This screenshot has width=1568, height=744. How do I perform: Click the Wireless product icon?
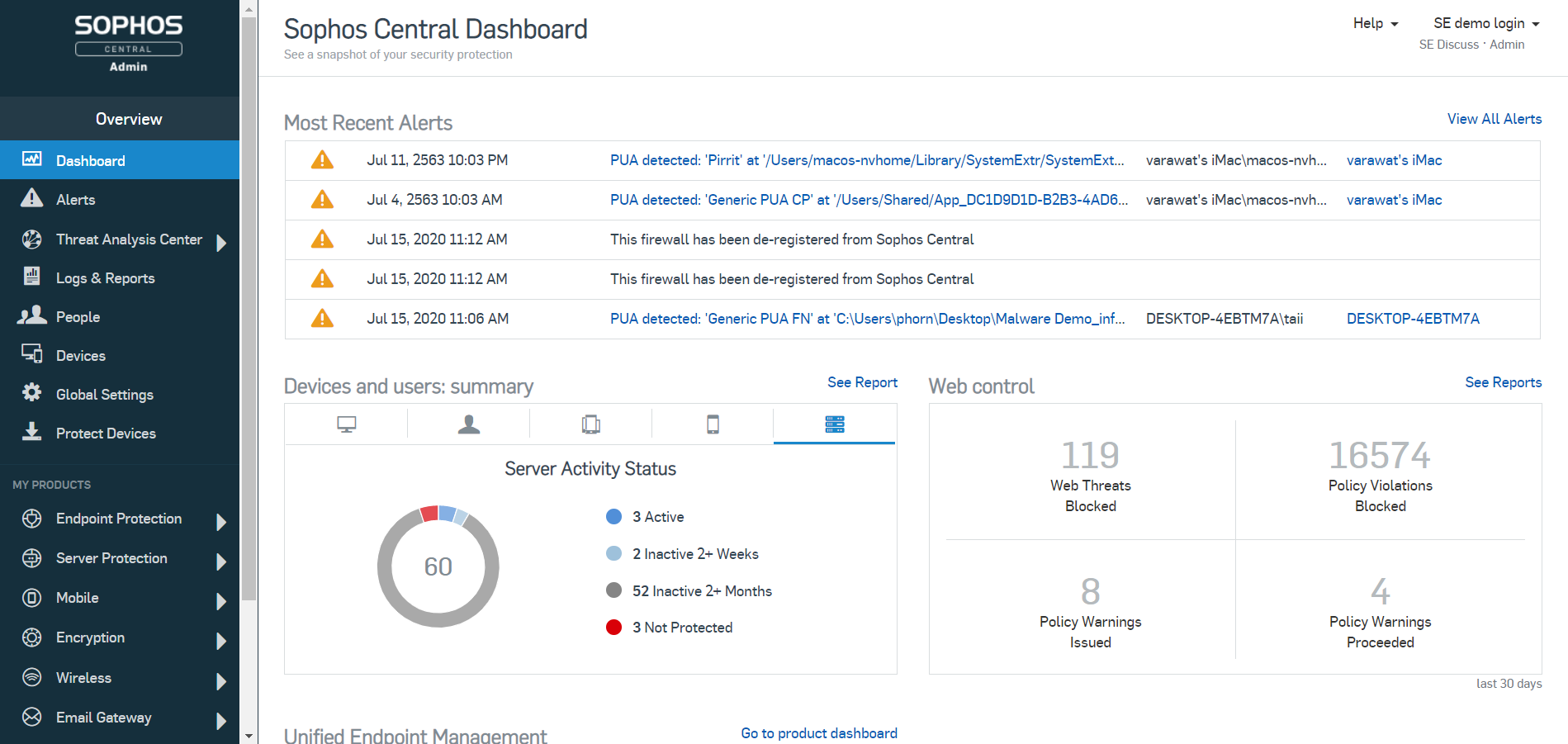31,677
